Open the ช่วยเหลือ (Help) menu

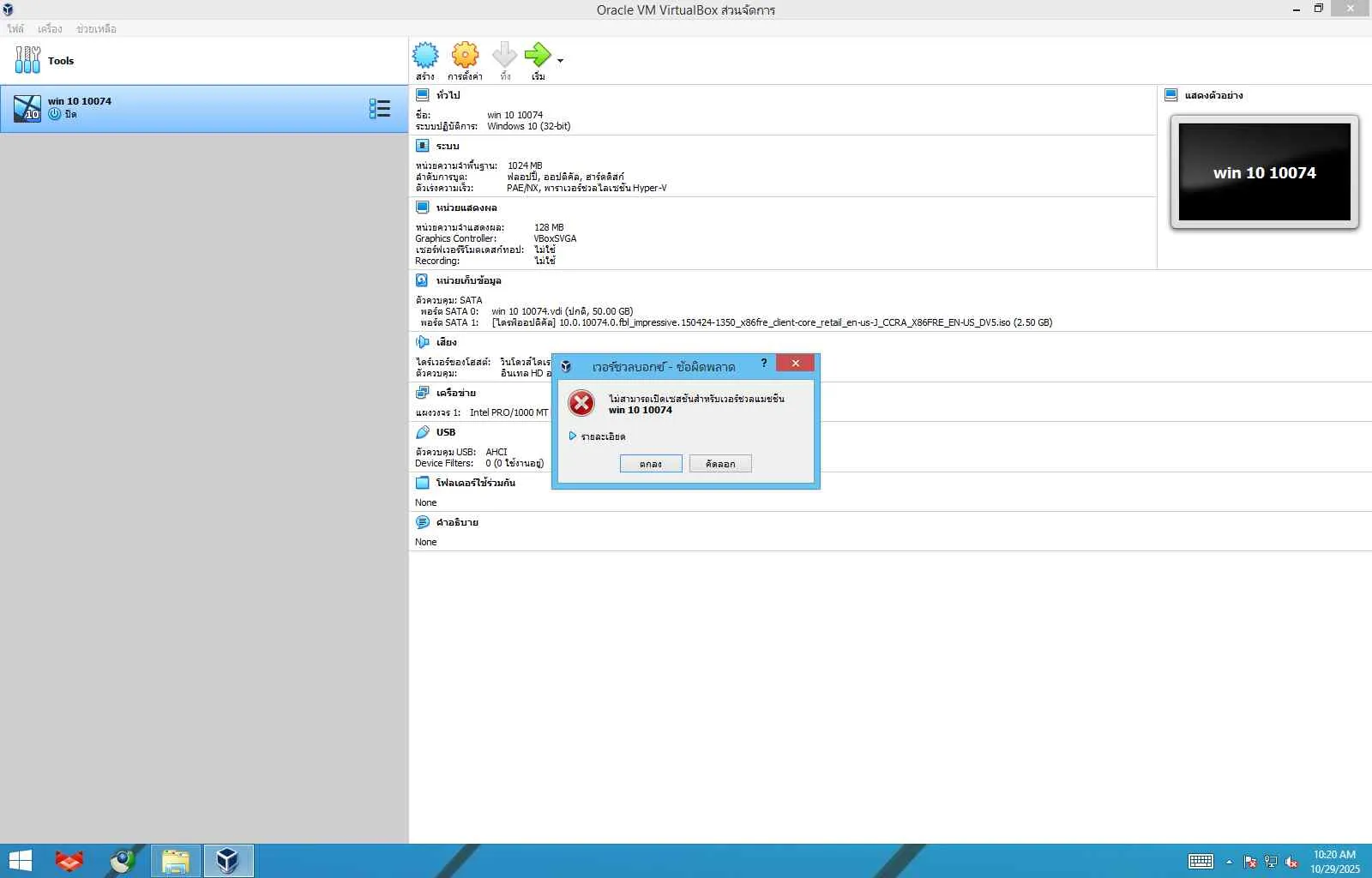pyautogui.click(x=96, y=29)
